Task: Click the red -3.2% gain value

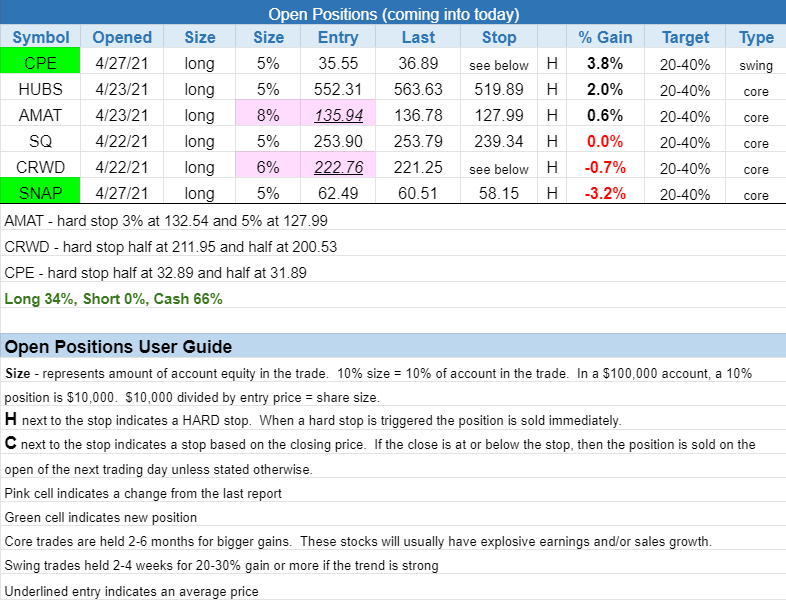Action: (x=605, y=193)
